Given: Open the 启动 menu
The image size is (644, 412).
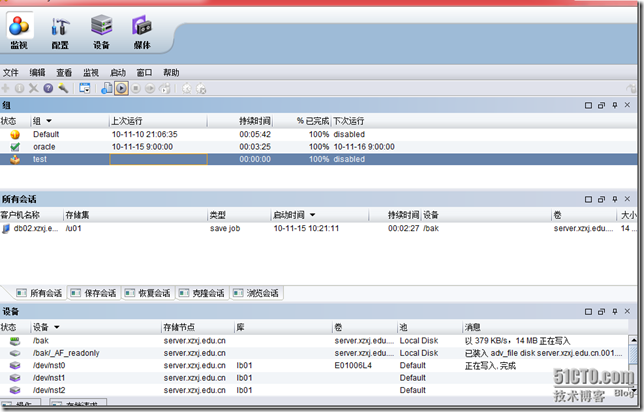Looking at the screenshot, I should pos(118,73).
